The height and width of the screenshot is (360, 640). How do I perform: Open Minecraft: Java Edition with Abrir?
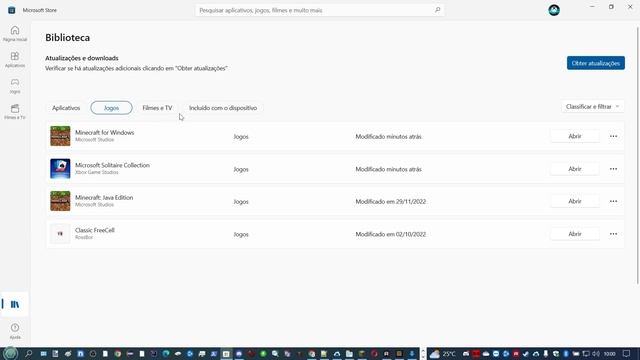[575, 201]
